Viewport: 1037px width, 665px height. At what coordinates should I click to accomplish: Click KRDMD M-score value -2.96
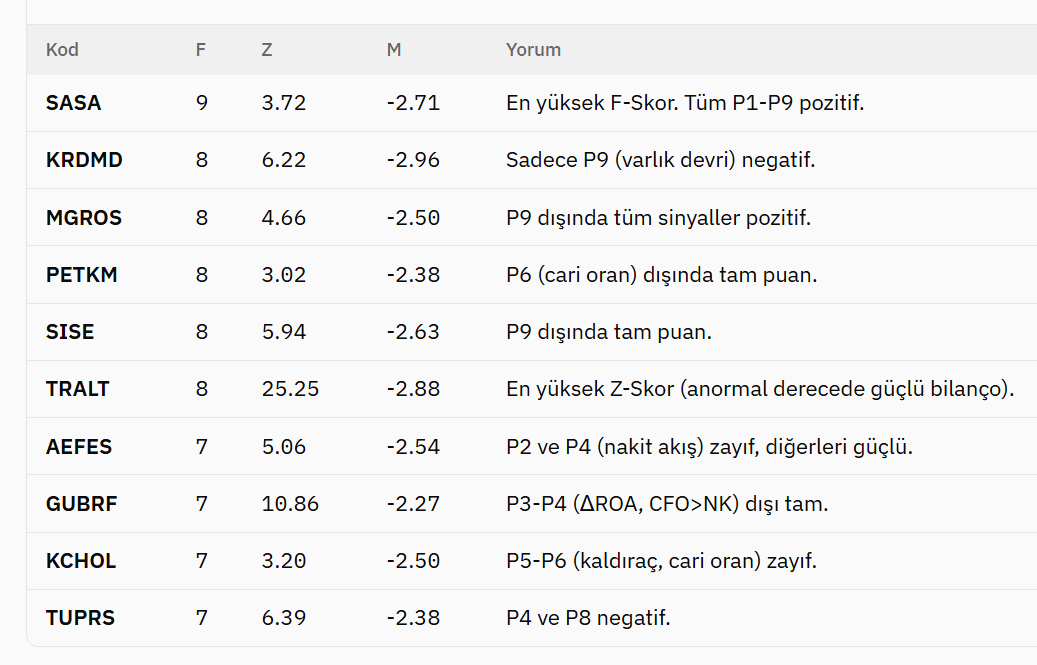click(x=413, y=160)
